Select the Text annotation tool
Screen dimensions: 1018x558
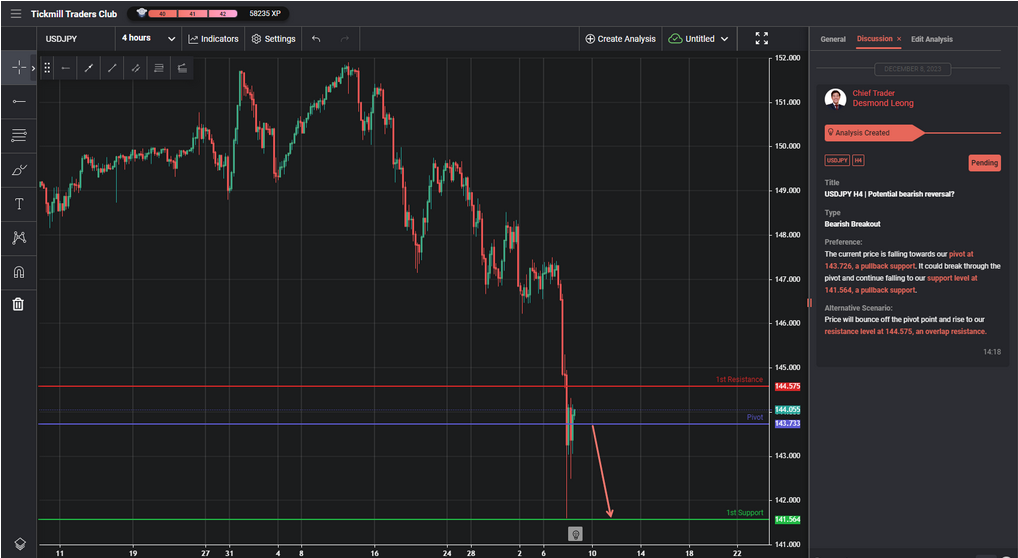click(19, 204)
